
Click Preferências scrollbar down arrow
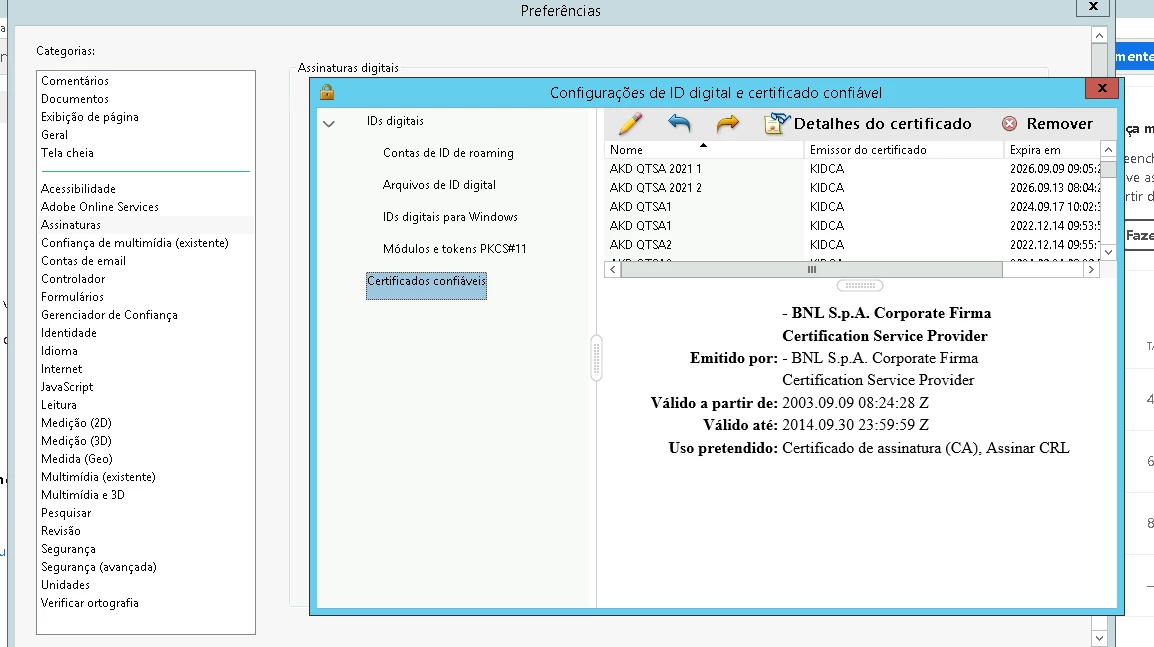point(1099,638)
